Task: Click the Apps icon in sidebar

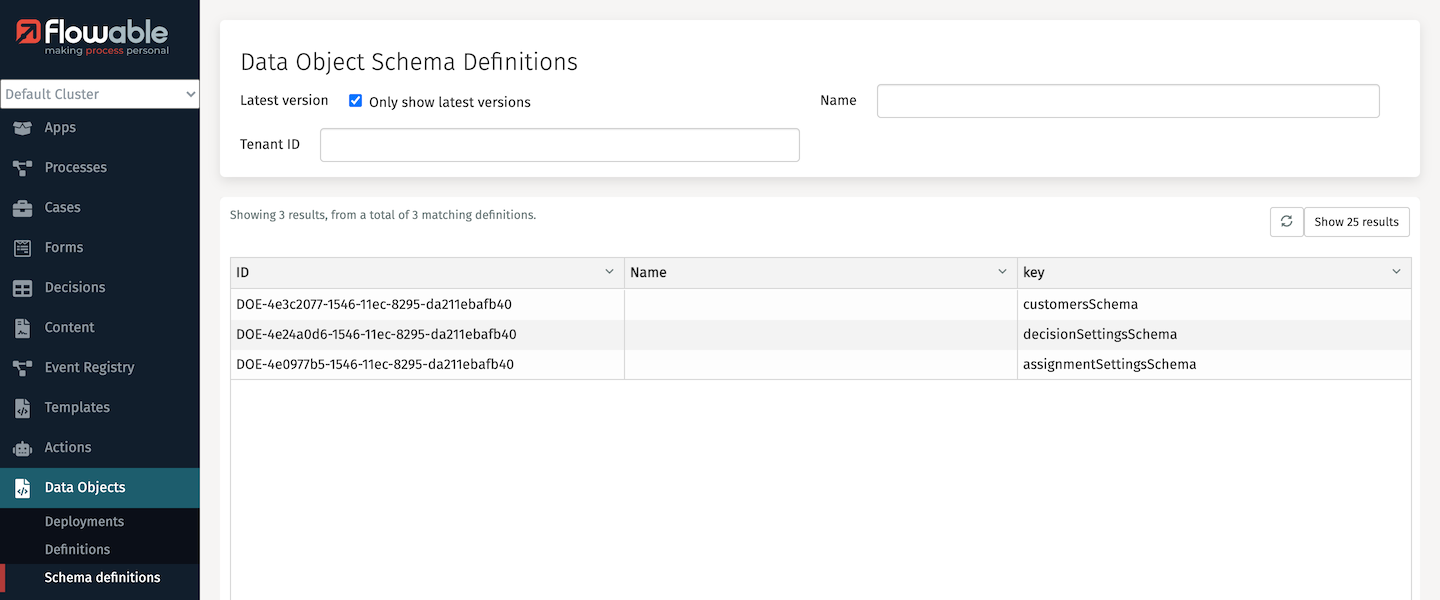Action: [22, 128]
